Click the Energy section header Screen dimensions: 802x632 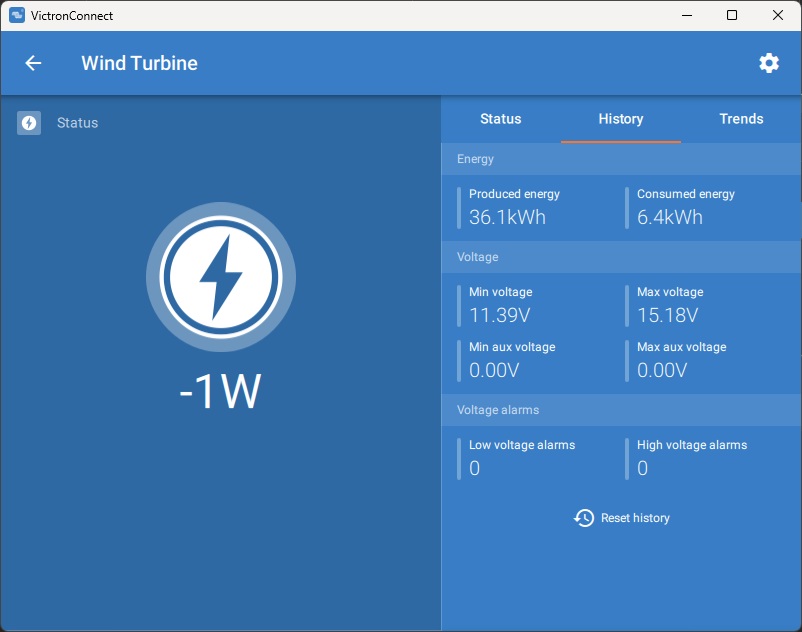click(x=621, y=159)
